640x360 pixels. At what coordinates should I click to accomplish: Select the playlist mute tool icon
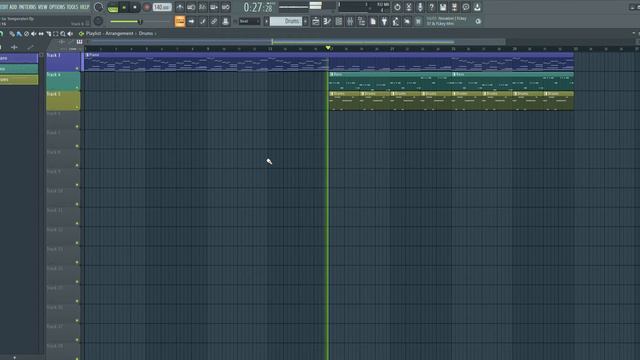click(34, 34)
